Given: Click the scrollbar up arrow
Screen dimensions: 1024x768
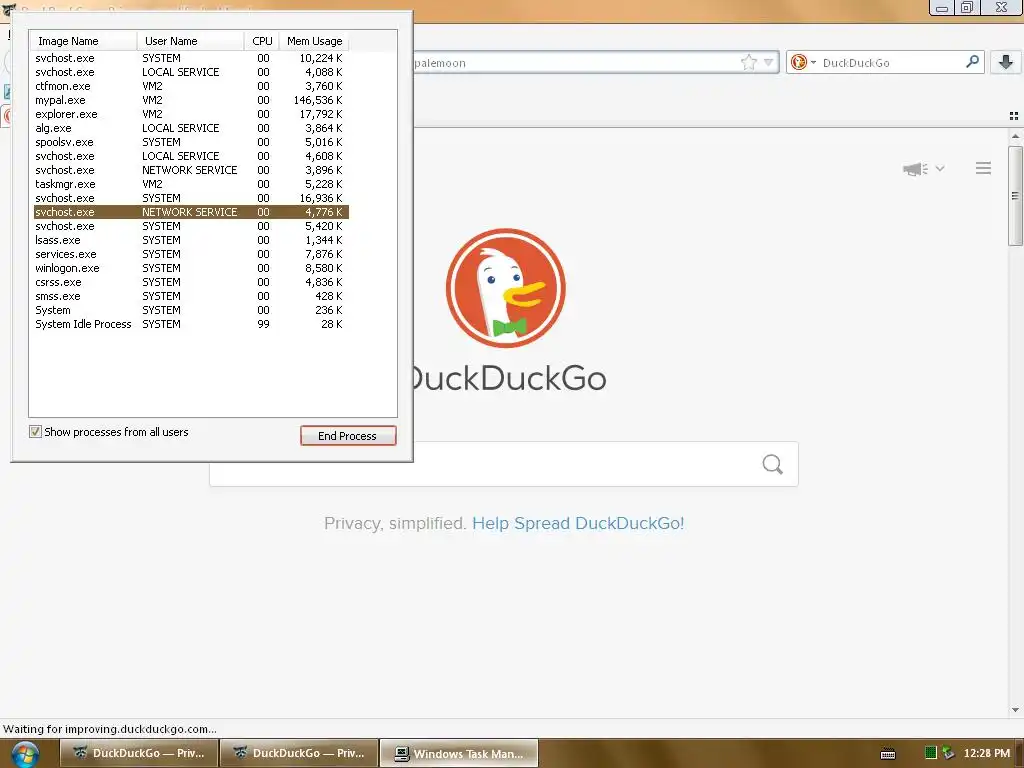Looking at the screenshot, I should tap(1015, 136).
